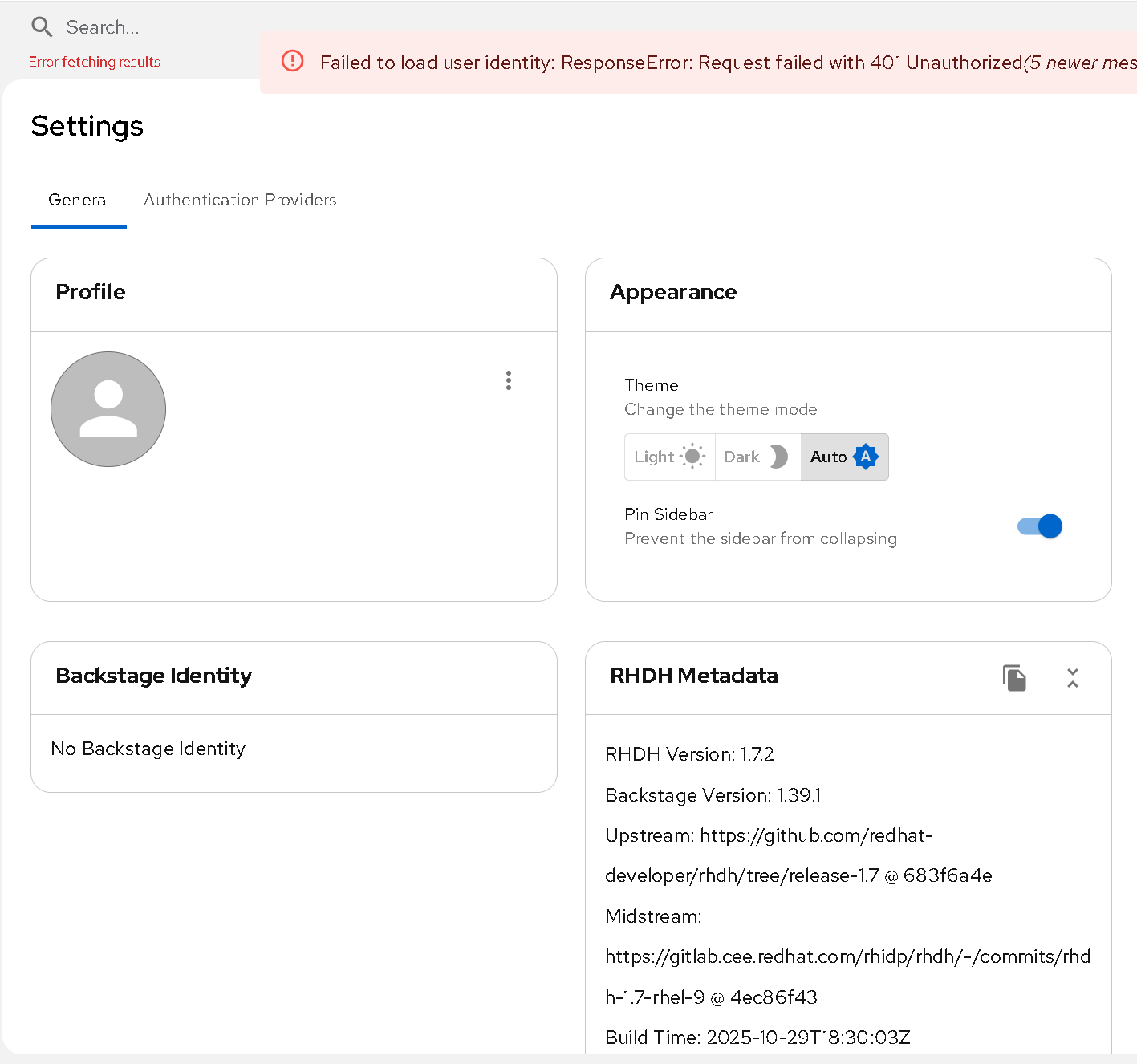Toggle the Pin Sidebar switch
This screenshot has height=1064, width=1137.
(1040, 526)
